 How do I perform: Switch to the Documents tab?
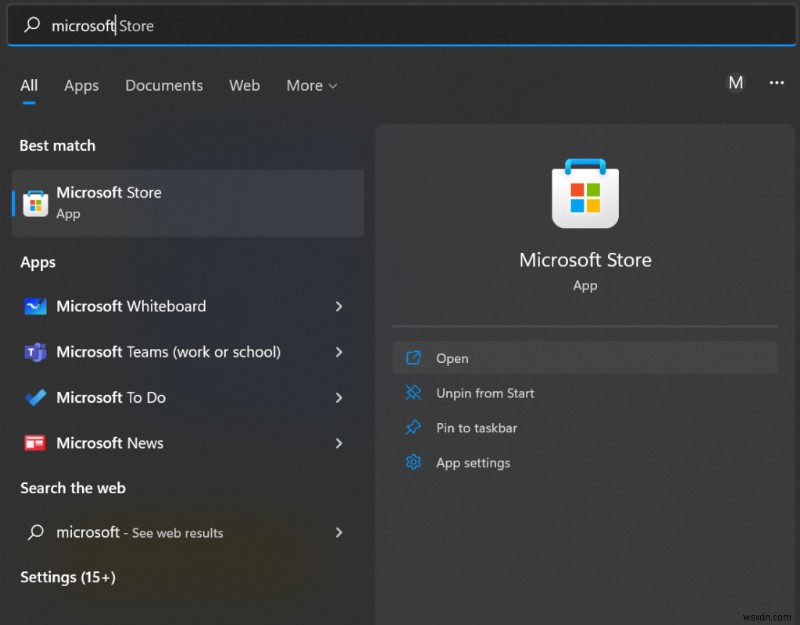pyautogui.click(x=164, y=86)
